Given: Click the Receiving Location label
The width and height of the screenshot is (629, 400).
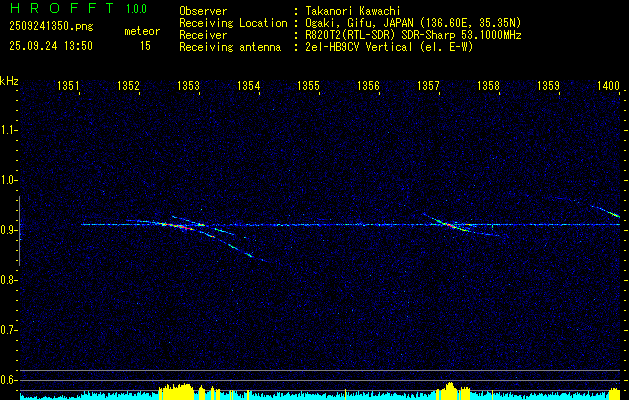Looking at the screenshot, I should coord(233,23).
